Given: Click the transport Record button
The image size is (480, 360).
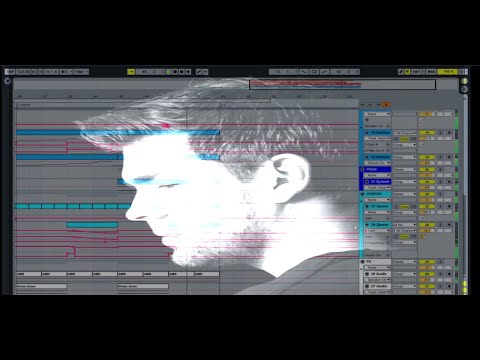Looking at the screenshot, I should coord(182,72).
